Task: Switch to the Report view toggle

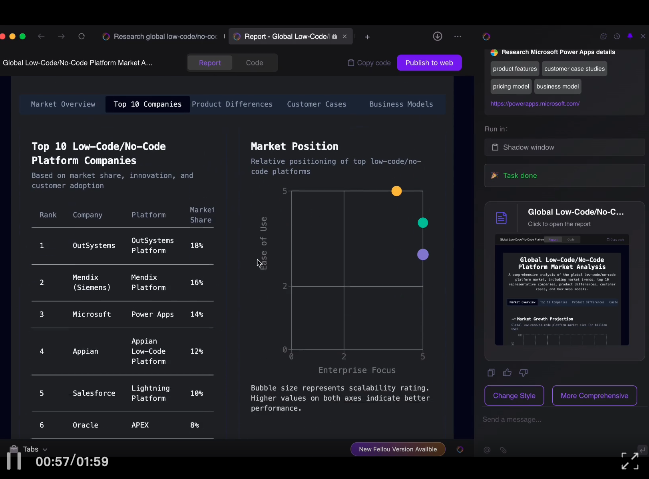Action: tap(209, 63)
